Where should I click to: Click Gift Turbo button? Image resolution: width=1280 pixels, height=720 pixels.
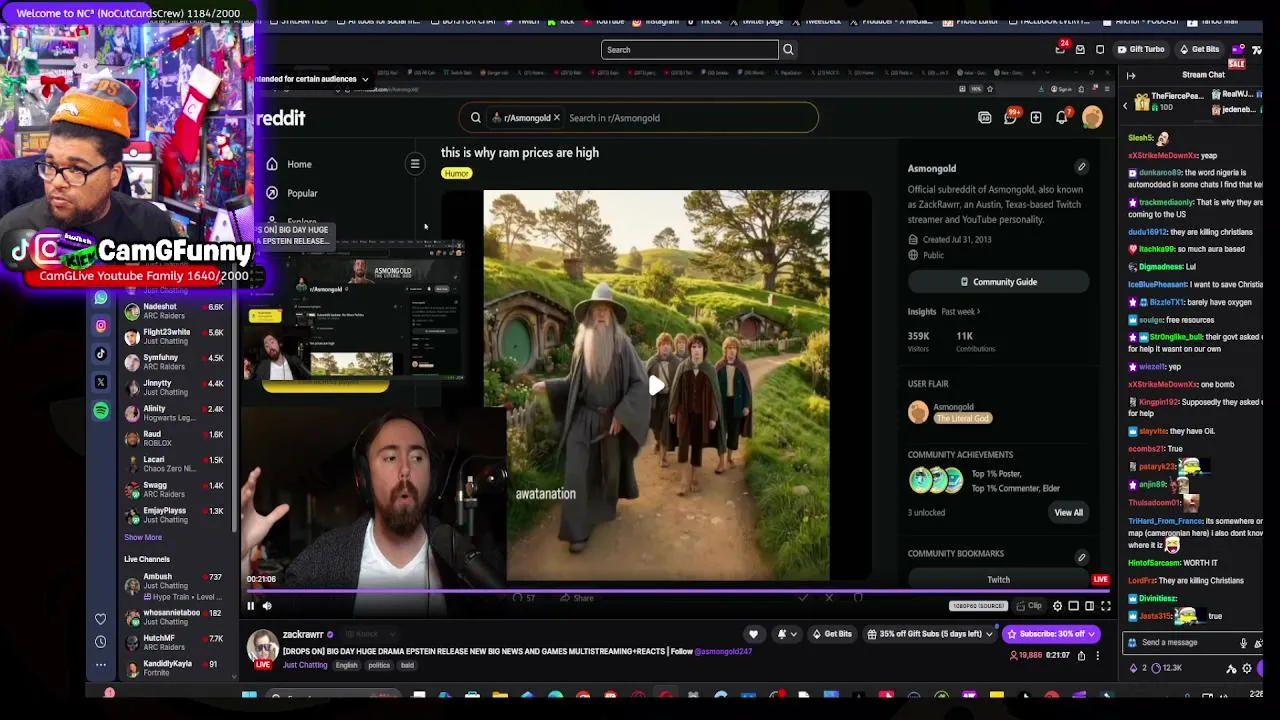tap(1141, 49)
